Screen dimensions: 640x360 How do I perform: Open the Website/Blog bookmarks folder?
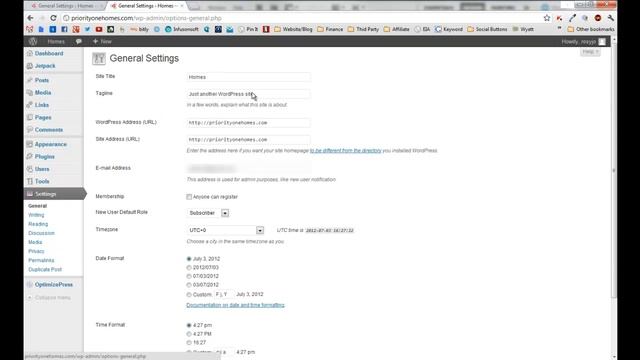(293, 29)
